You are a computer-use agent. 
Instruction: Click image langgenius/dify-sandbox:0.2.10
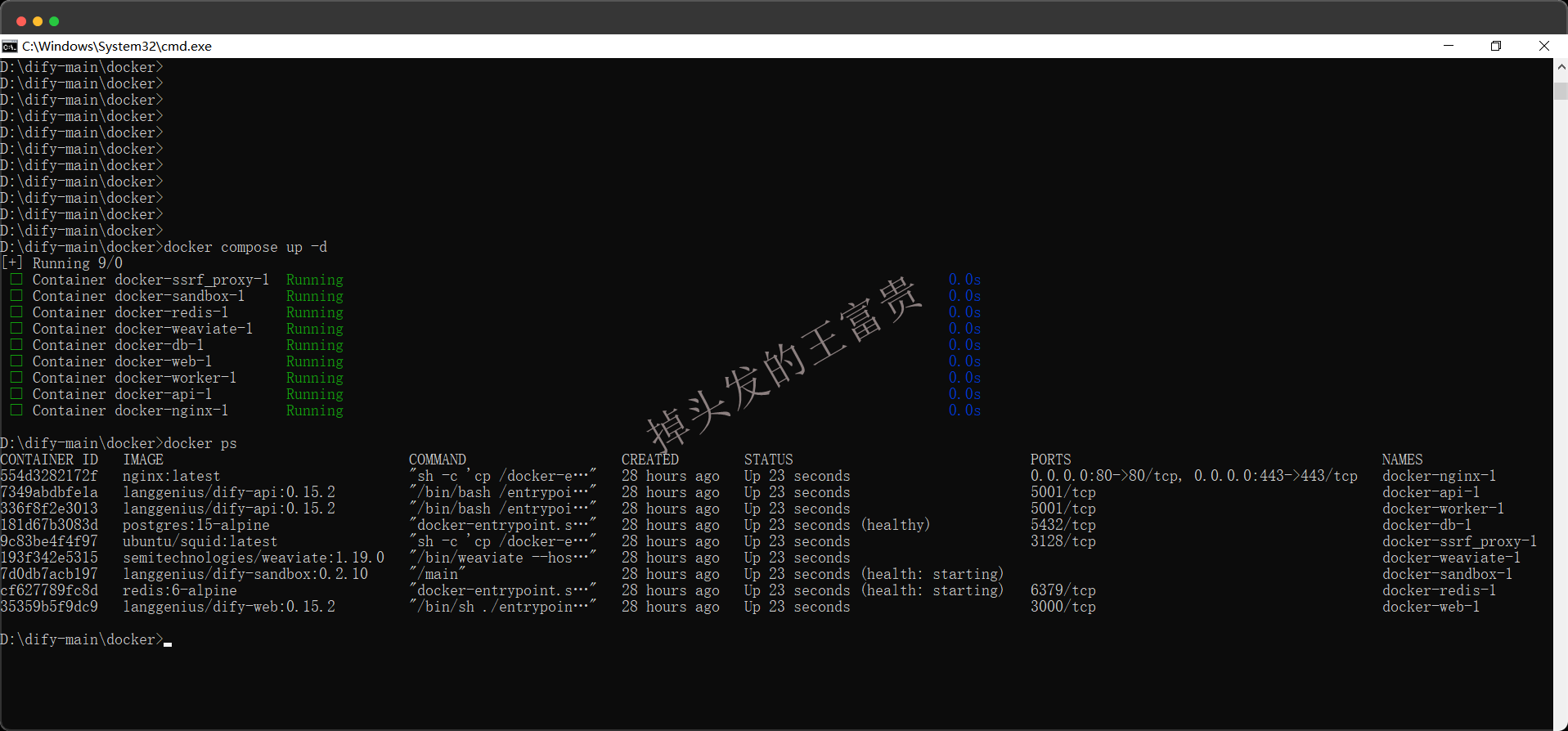(x=245, y=574)
